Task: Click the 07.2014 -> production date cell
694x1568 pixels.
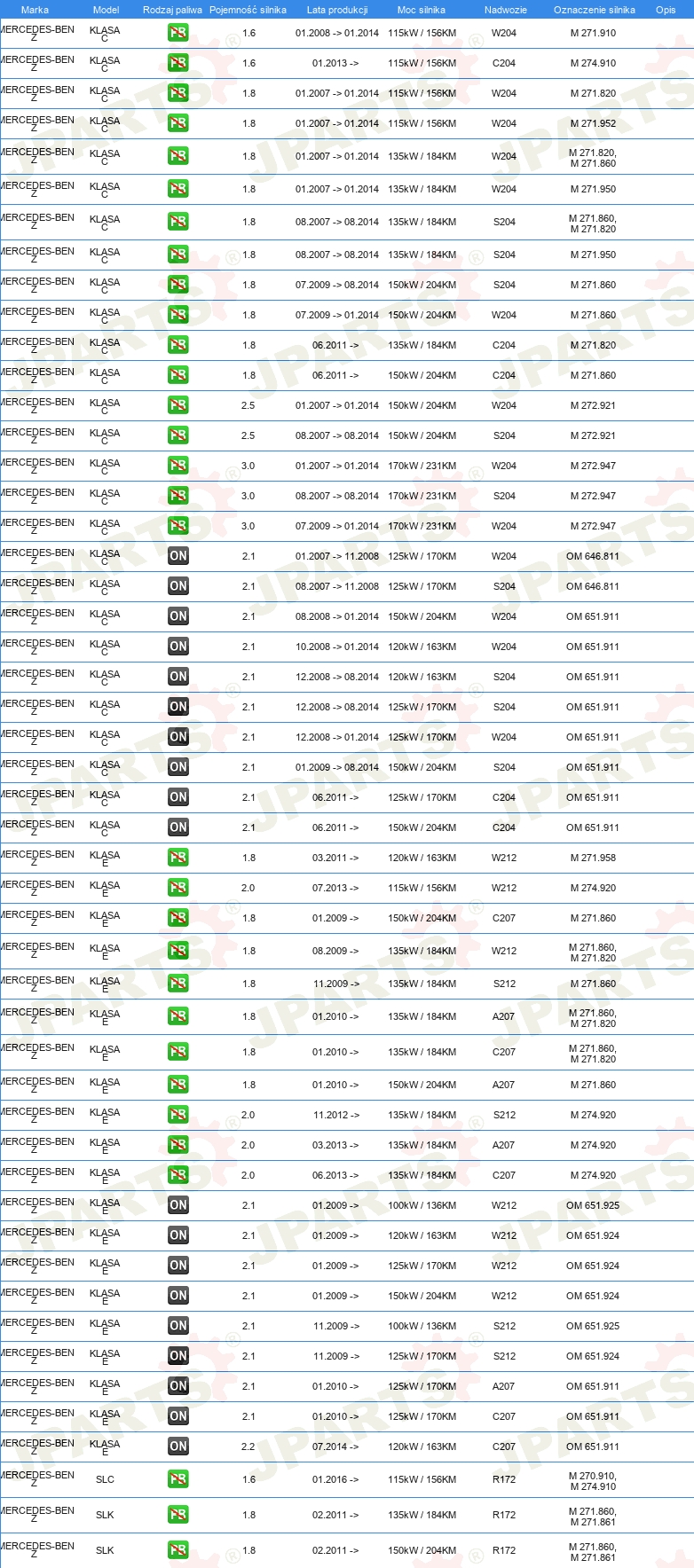Action: coord(335,1446)
